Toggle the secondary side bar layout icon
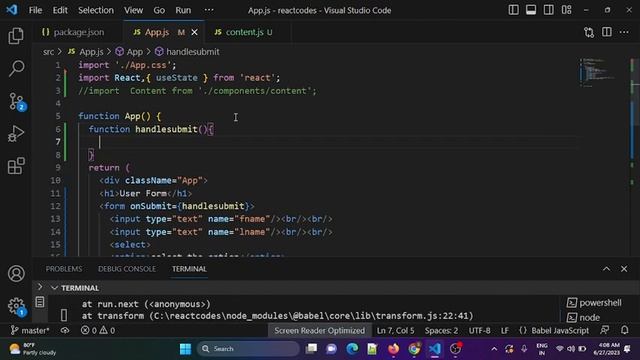The width and height of the screenshot is (640, 360). coord(549,10)
